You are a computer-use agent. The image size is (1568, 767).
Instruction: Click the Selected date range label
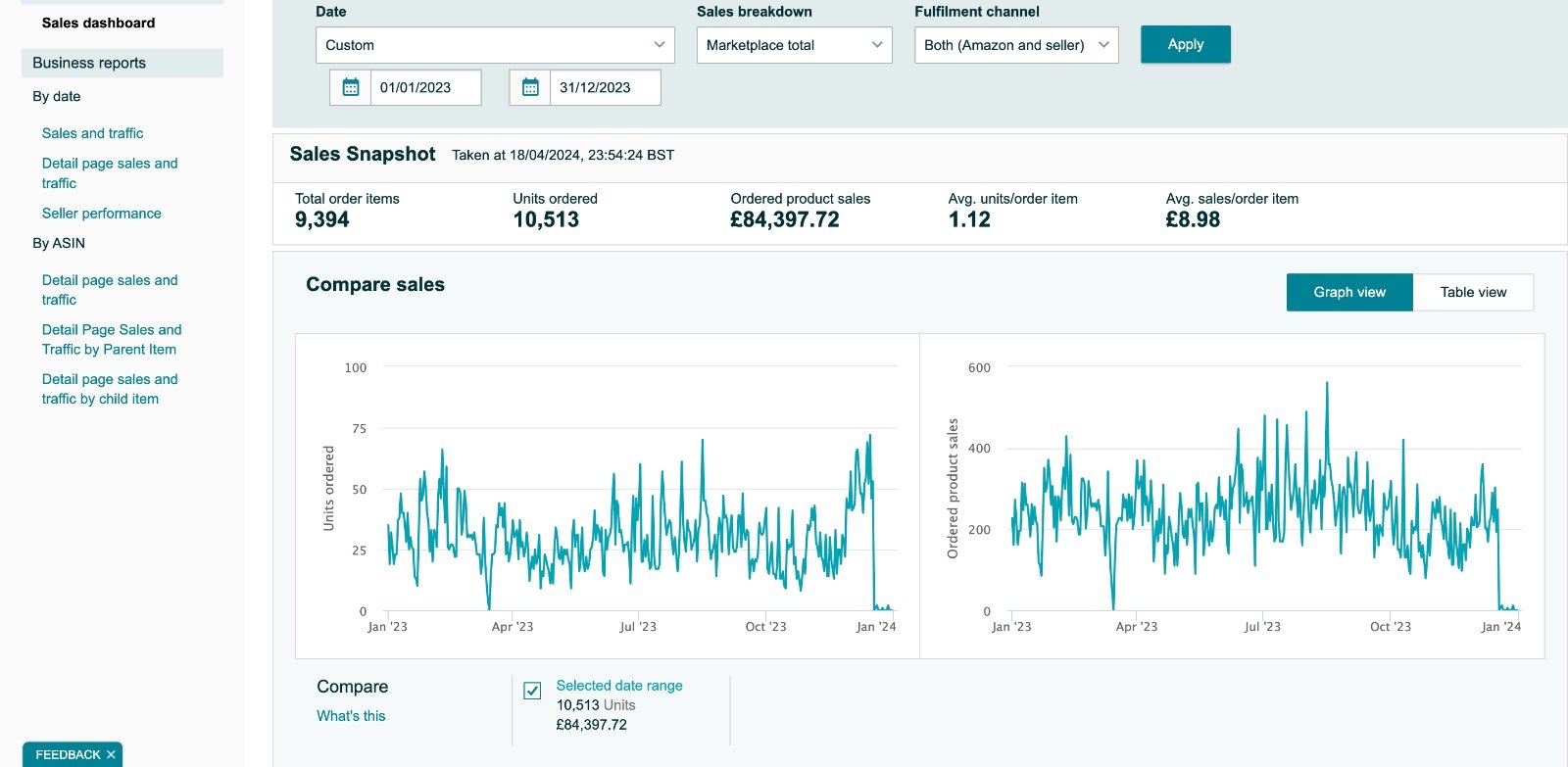(619, 686)
